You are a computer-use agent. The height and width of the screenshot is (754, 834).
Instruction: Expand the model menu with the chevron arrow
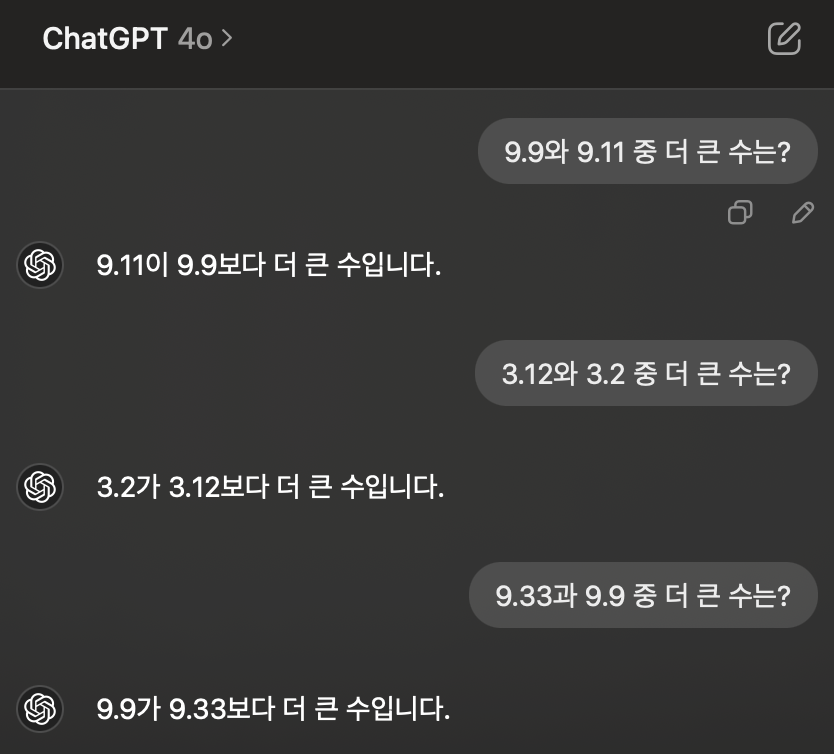227,38
